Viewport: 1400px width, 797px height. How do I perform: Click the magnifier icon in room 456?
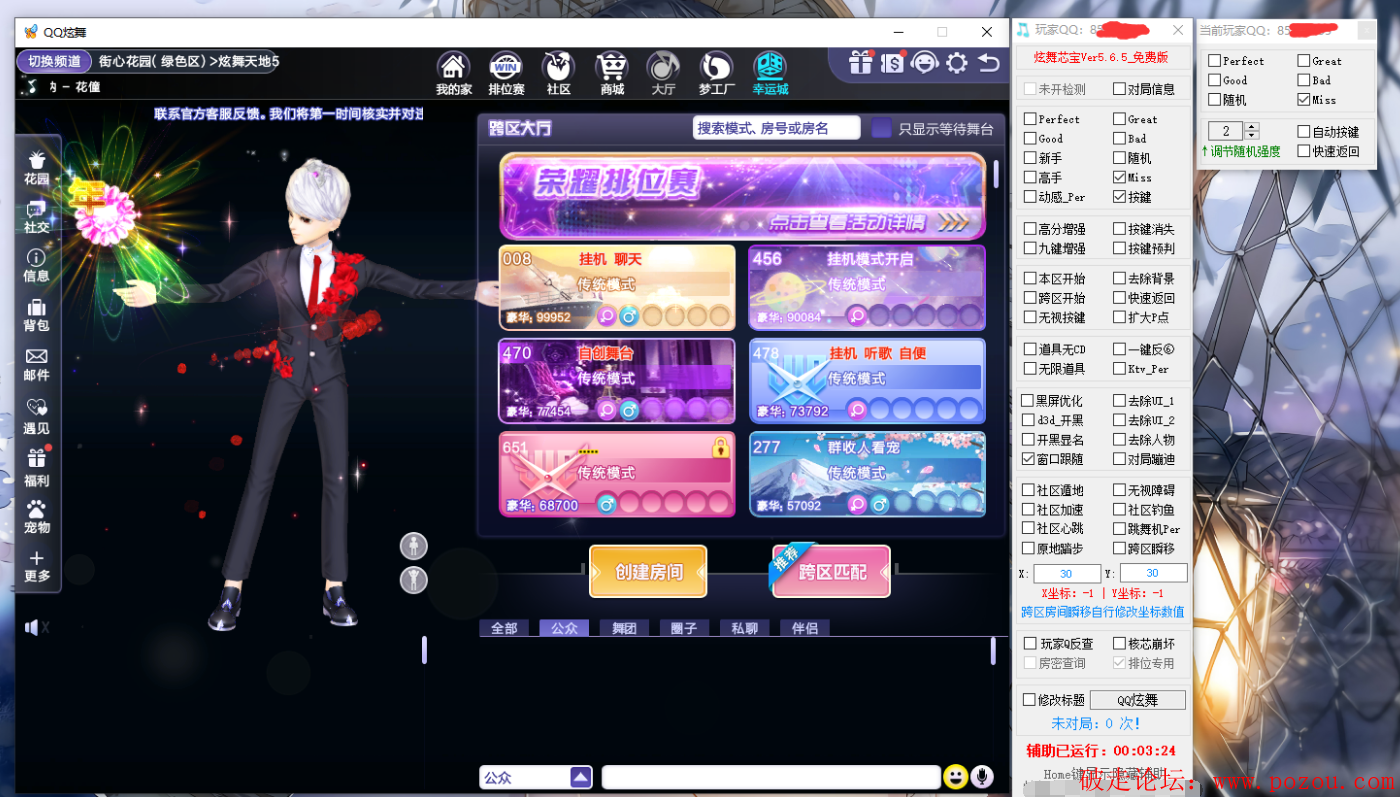point(857,317)
